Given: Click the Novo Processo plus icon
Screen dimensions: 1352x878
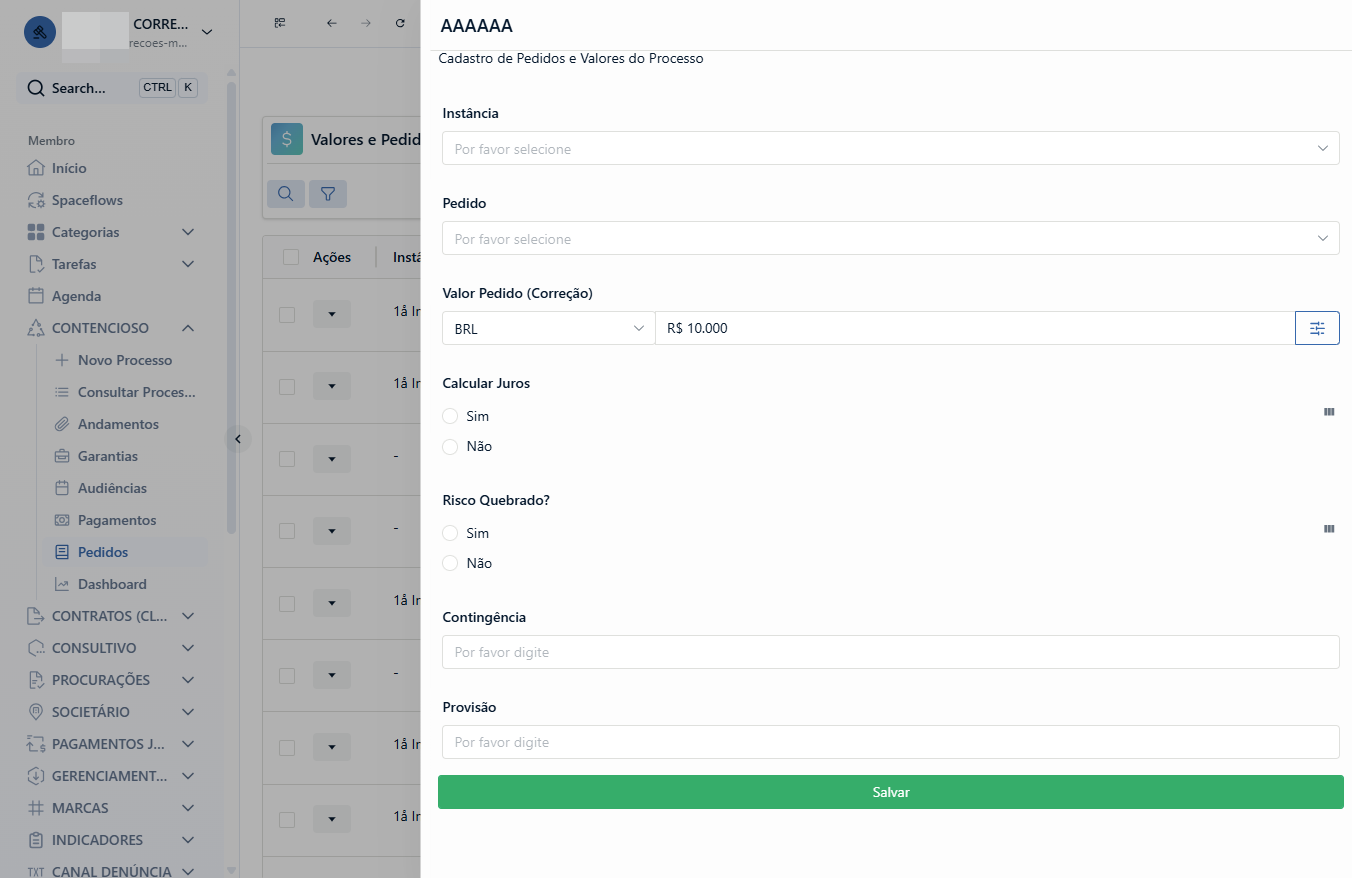Looking at the screenshot, I should click(62, 360).
